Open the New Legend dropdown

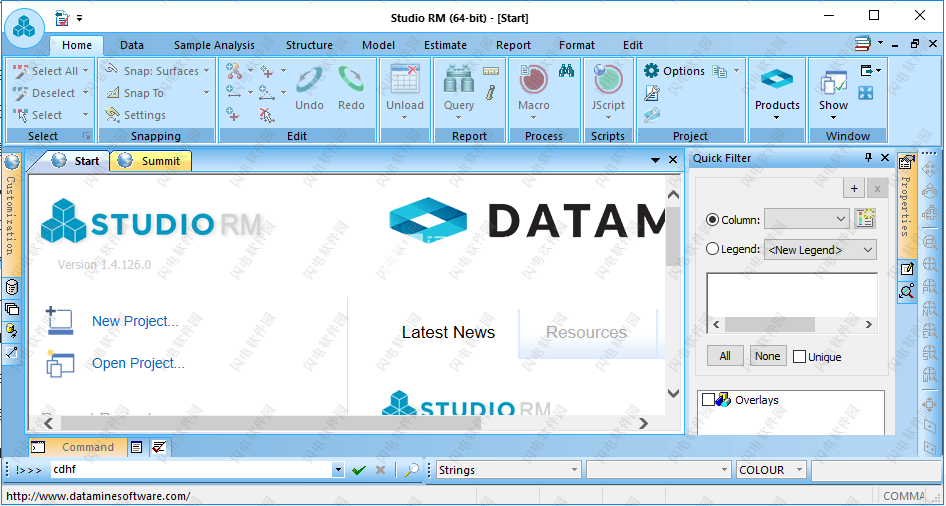820,249
